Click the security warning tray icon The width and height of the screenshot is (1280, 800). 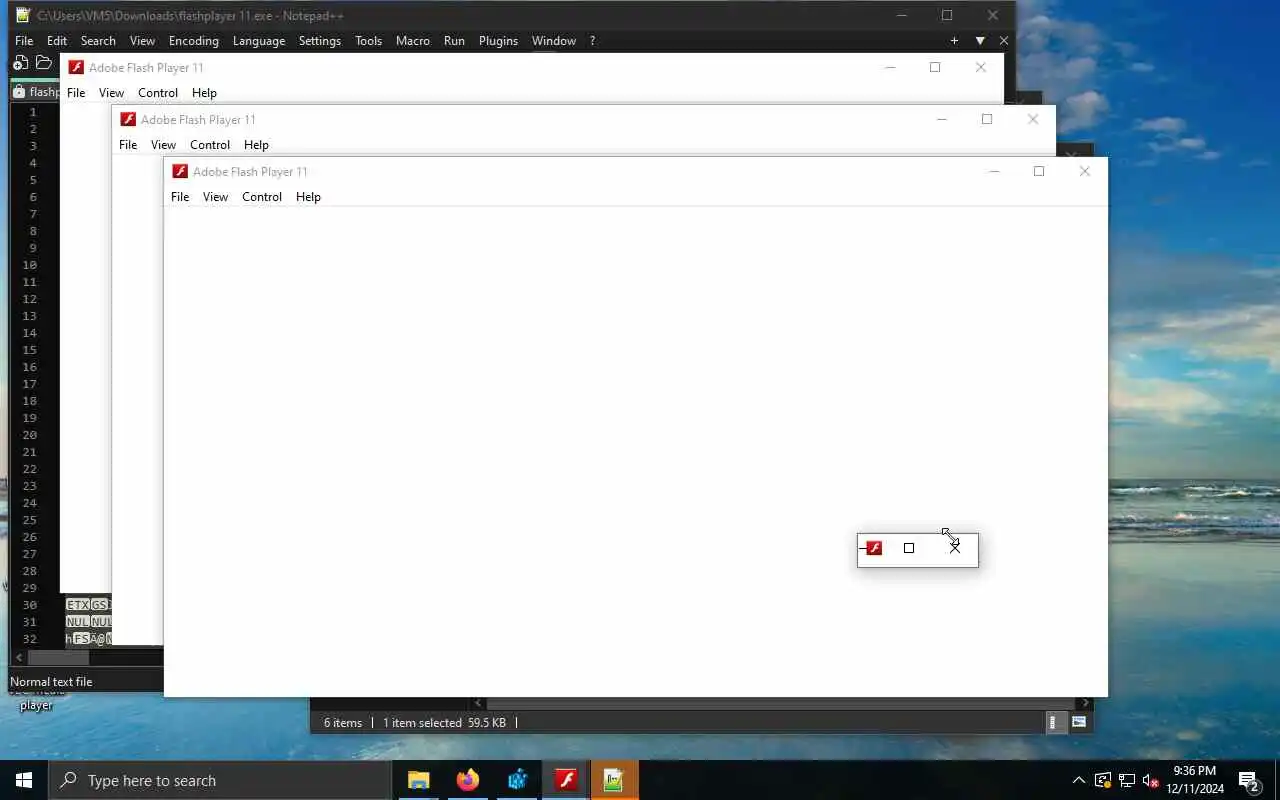coord(1103,780)
